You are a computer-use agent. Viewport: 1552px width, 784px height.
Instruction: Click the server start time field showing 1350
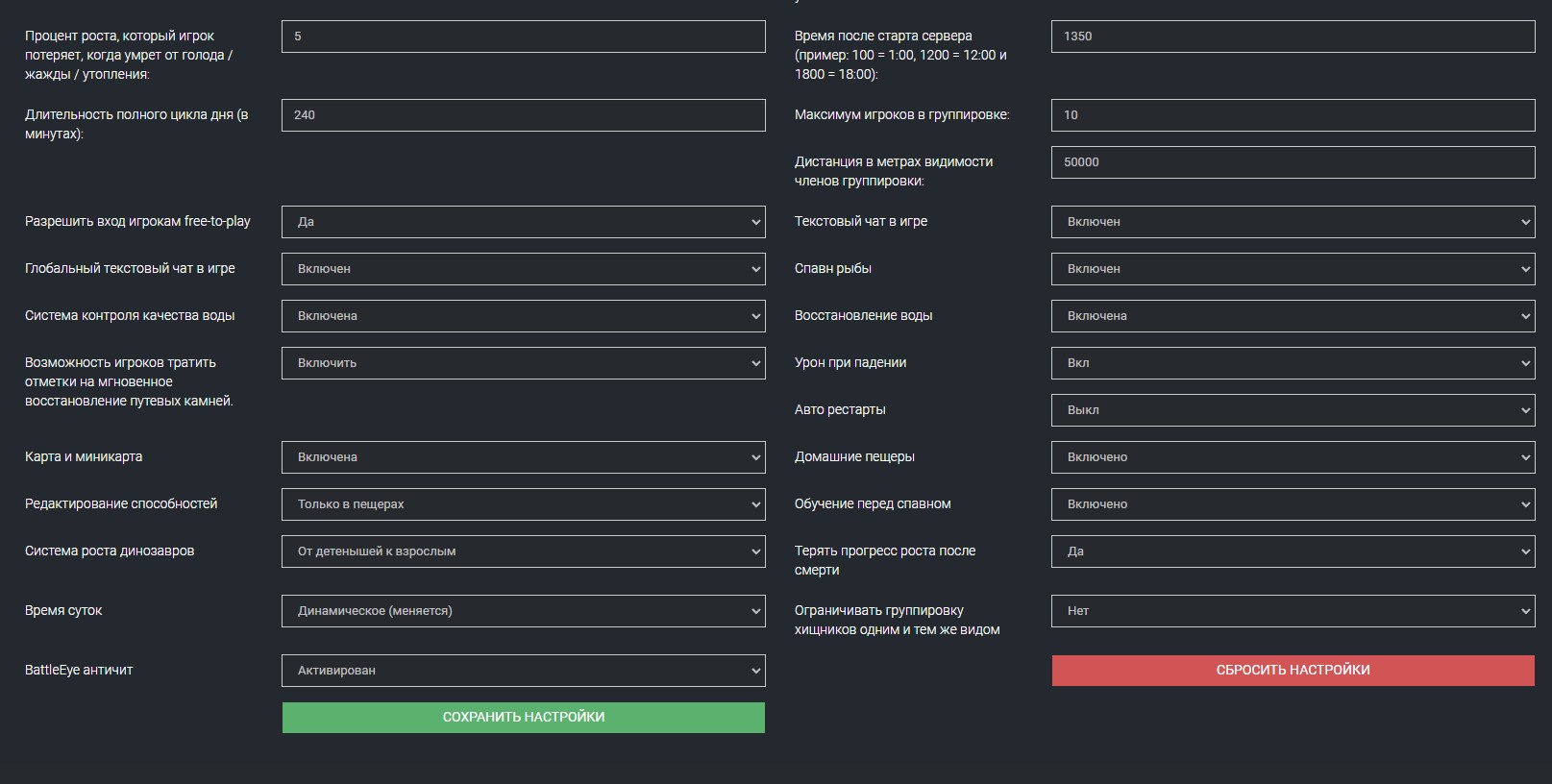pos(1293,37)
